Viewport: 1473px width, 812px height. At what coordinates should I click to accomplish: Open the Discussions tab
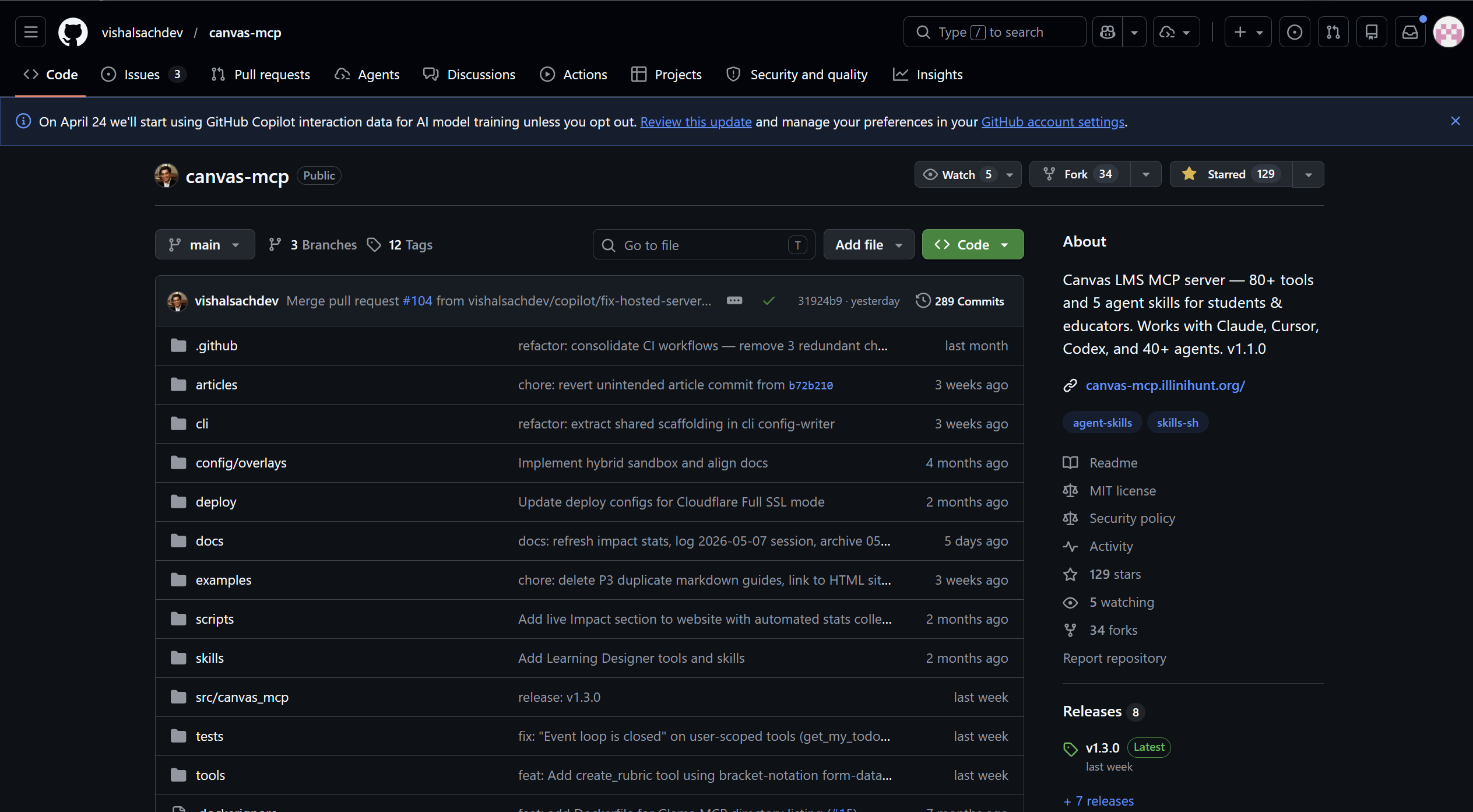[469, 75]
